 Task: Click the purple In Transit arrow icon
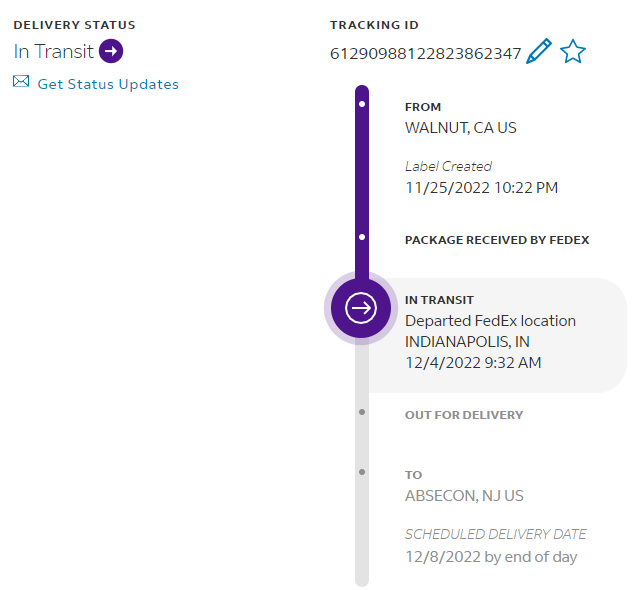pos(111,51)
